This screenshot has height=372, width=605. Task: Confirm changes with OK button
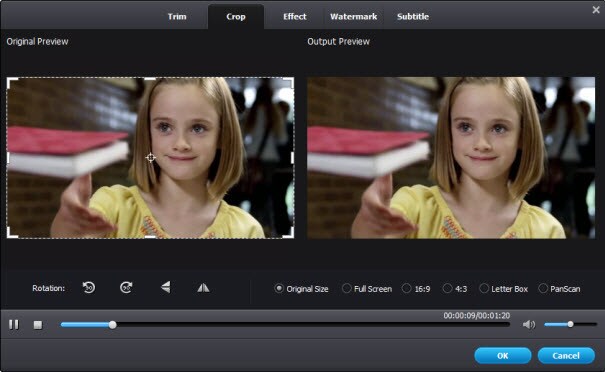point(503,355)
